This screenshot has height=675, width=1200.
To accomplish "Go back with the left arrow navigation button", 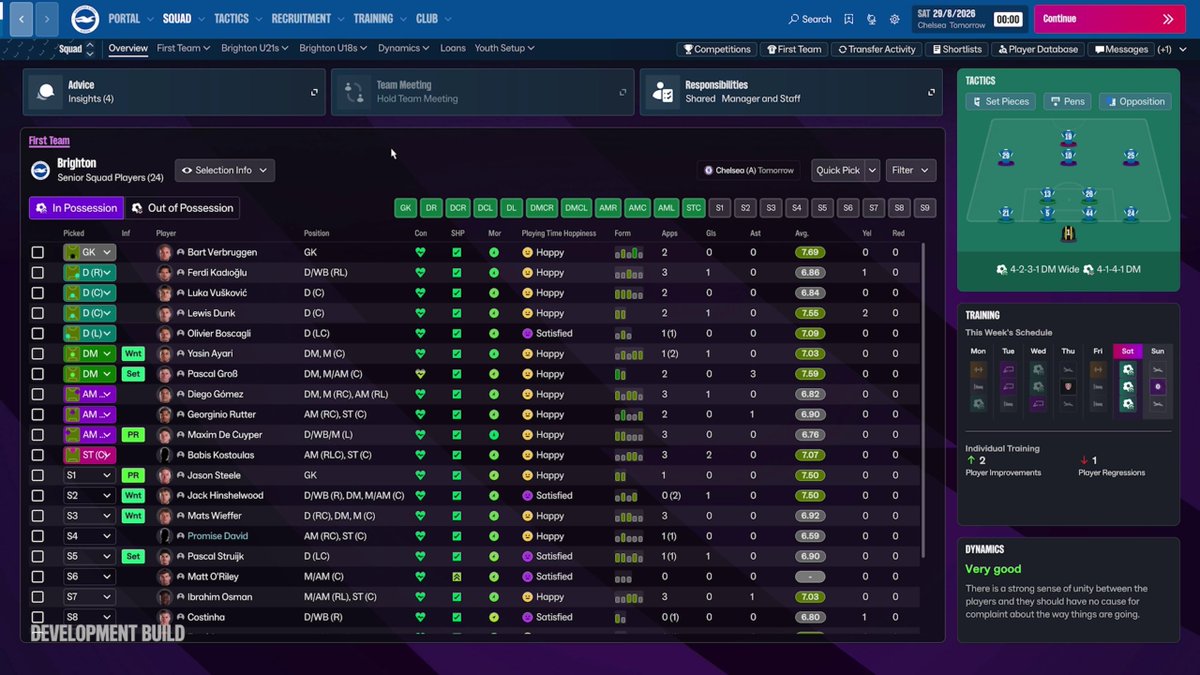I will click(21, 19).
